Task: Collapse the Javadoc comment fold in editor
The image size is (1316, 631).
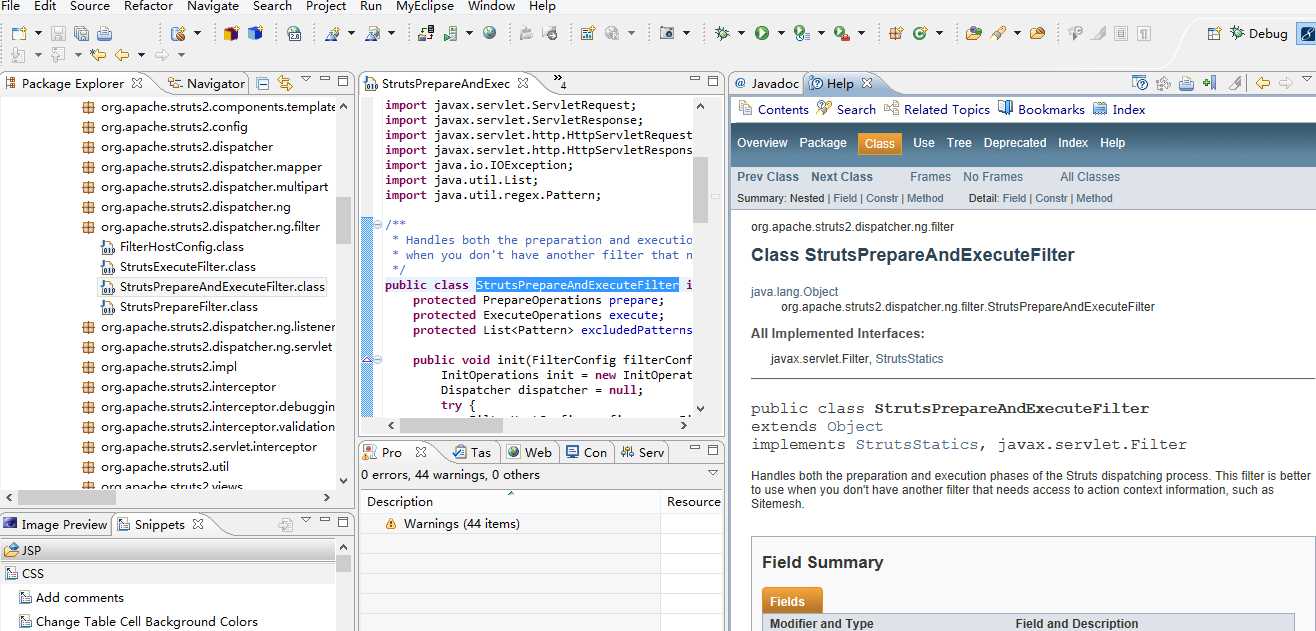Action: click(377, 225)
